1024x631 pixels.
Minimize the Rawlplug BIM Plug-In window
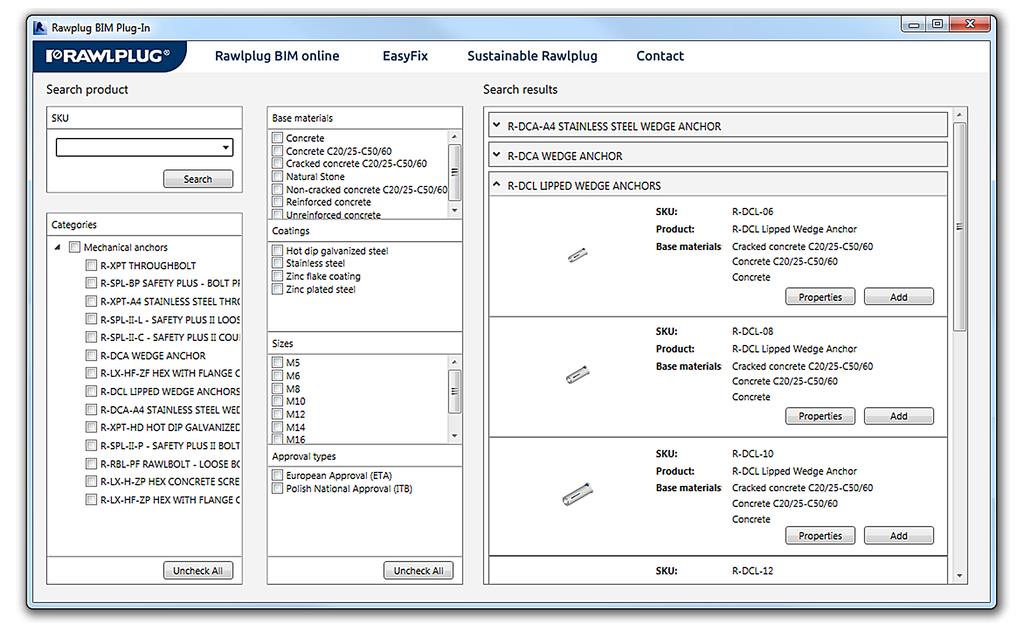(x=914, y=25)
